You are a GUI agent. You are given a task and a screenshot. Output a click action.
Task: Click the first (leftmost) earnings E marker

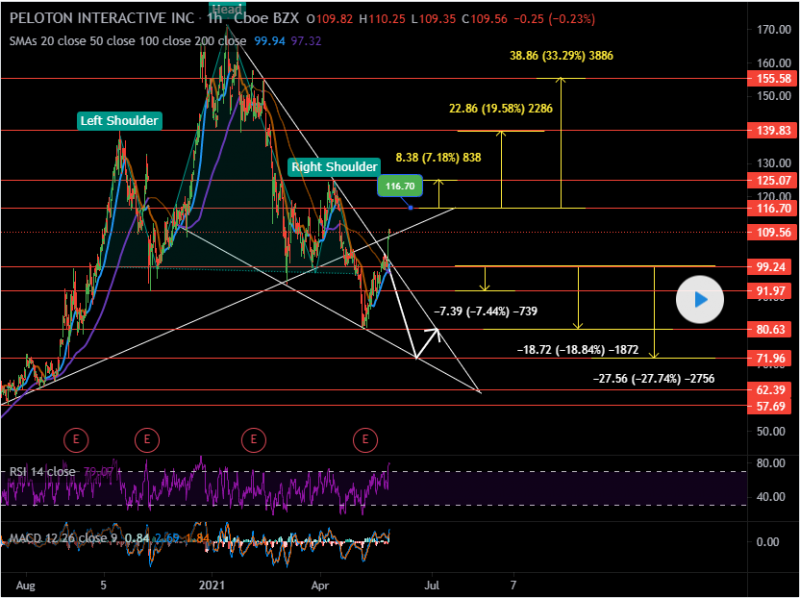[x=76, y=439]
